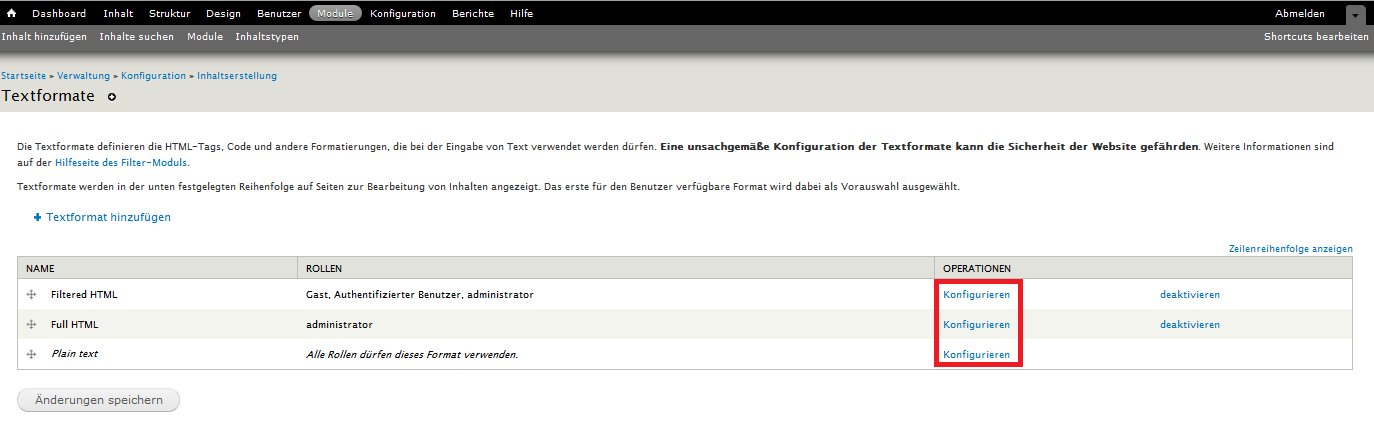Deactivate the Filtered HTML format
Screen dimensions: 1374x423
click(1189, 295)
